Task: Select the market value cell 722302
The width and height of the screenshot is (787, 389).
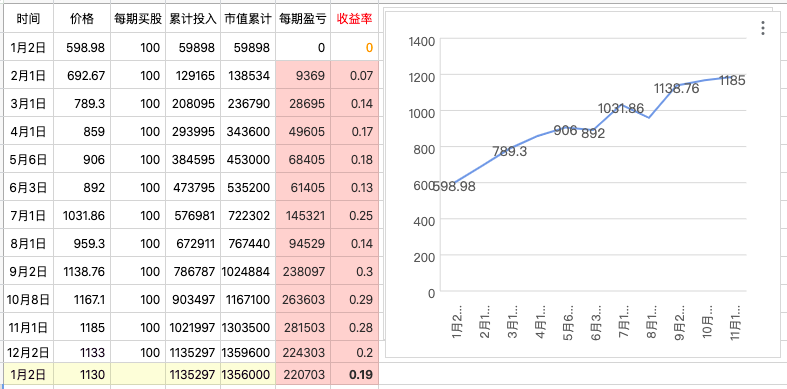Action: tap(247, 216)
